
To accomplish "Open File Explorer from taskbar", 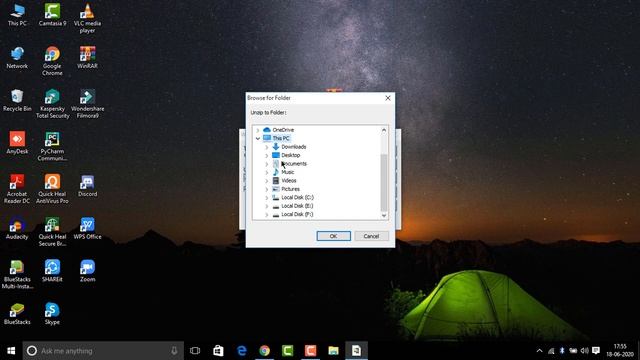I will pos(333,351).
